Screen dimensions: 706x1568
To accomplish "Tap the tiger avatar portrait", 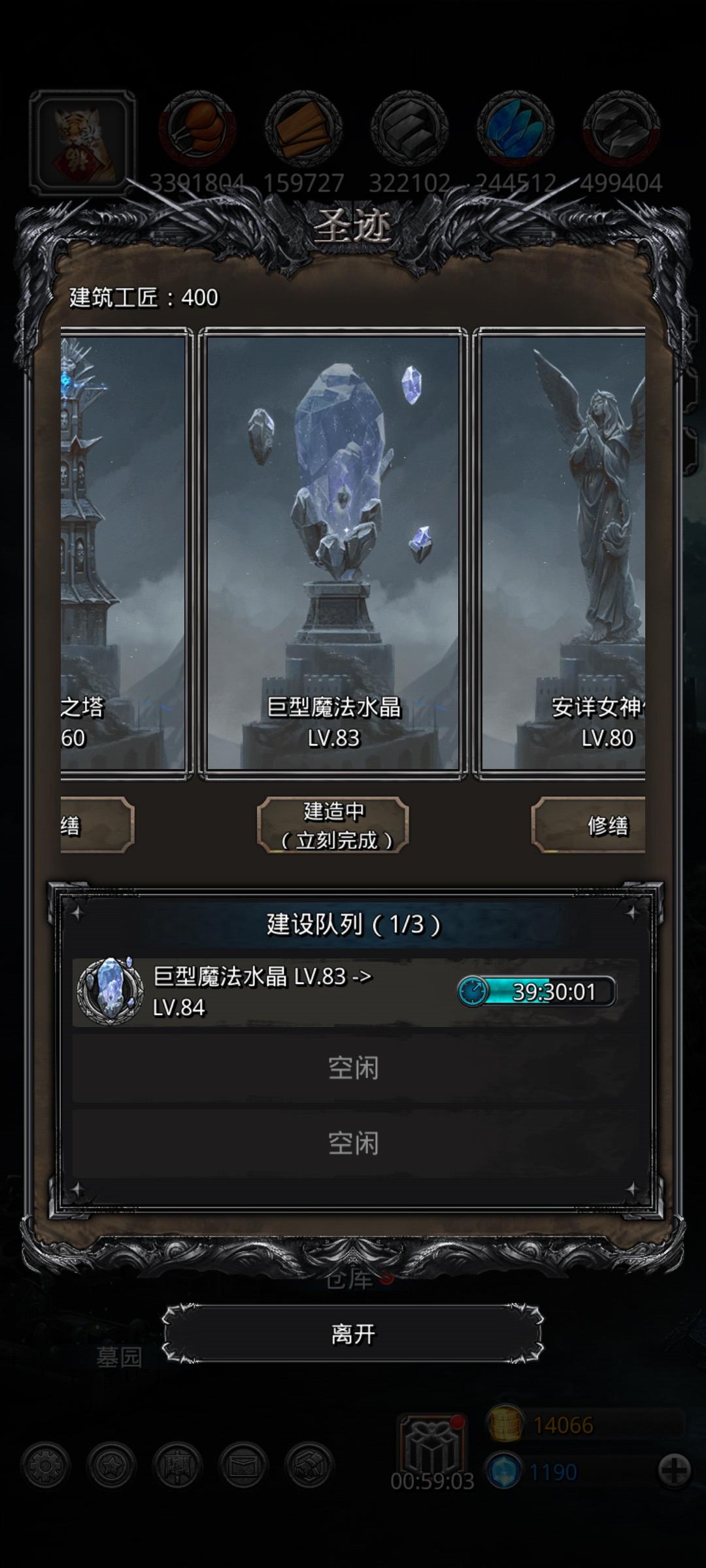I will [82, 142].
